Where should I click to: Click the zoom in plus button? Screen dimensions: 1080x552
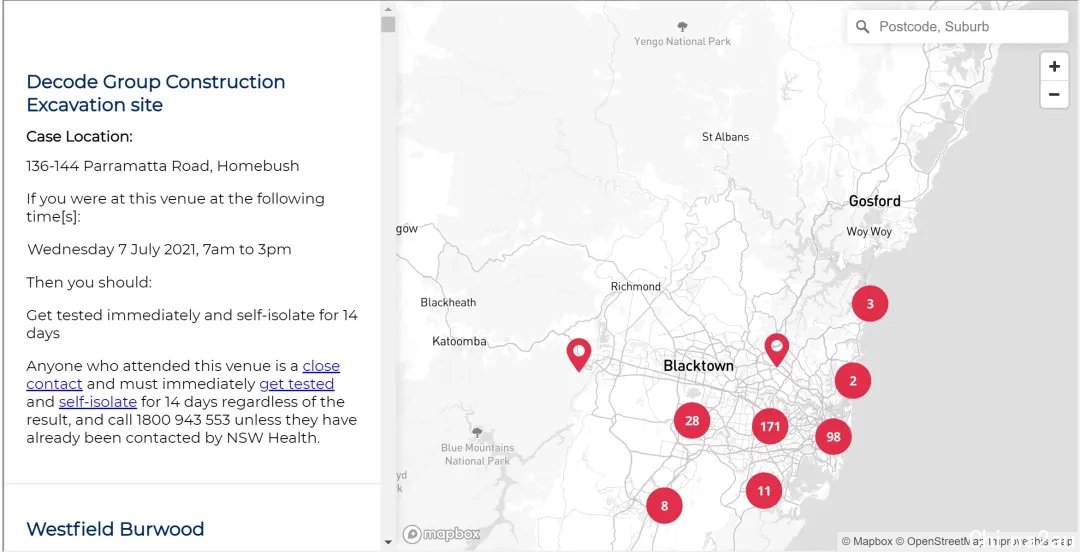1054,67
